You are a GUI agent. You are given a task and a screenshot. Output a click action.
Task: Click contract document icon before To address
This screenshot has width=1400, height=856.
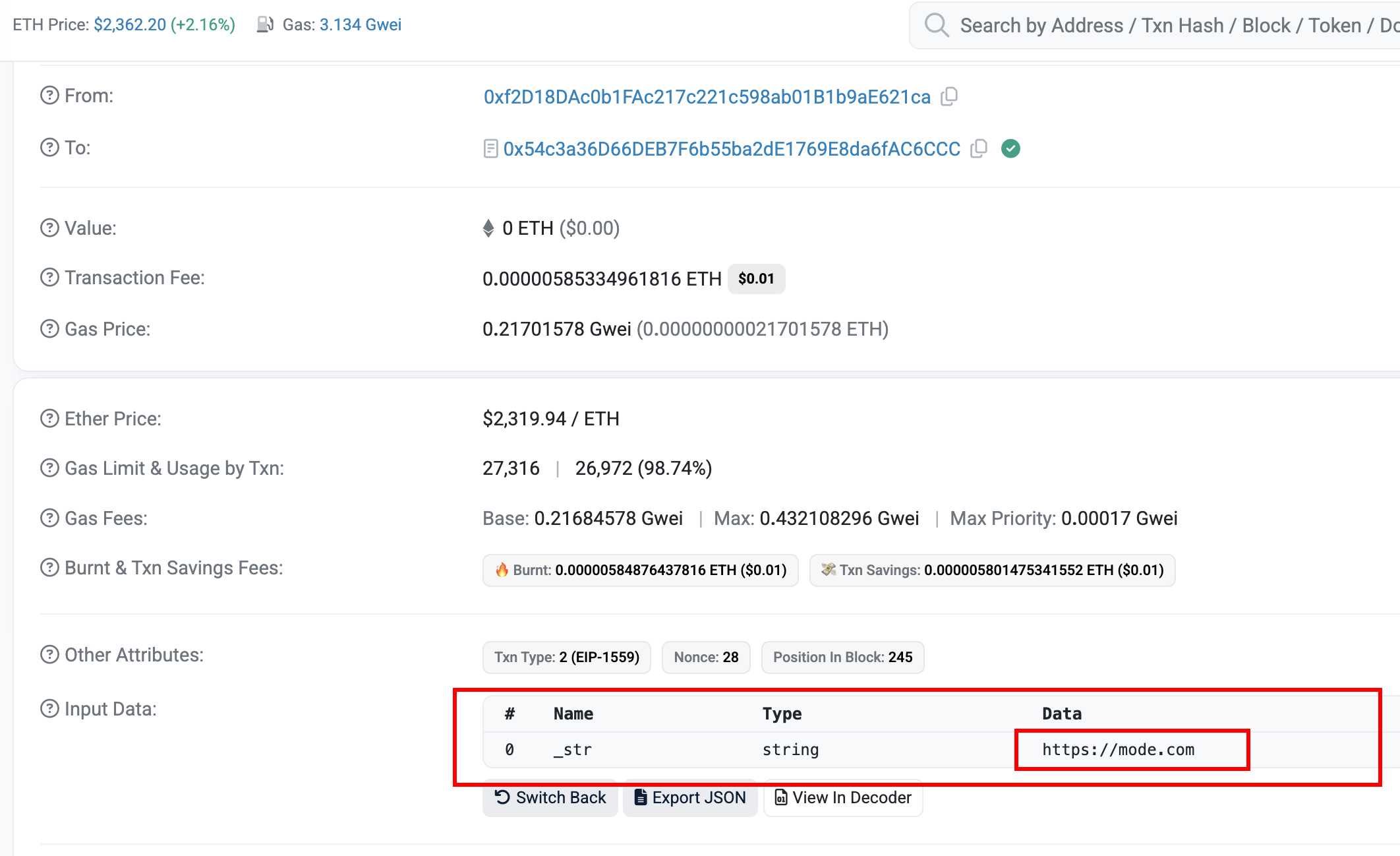pyautogui.click(x=490, y=149)
